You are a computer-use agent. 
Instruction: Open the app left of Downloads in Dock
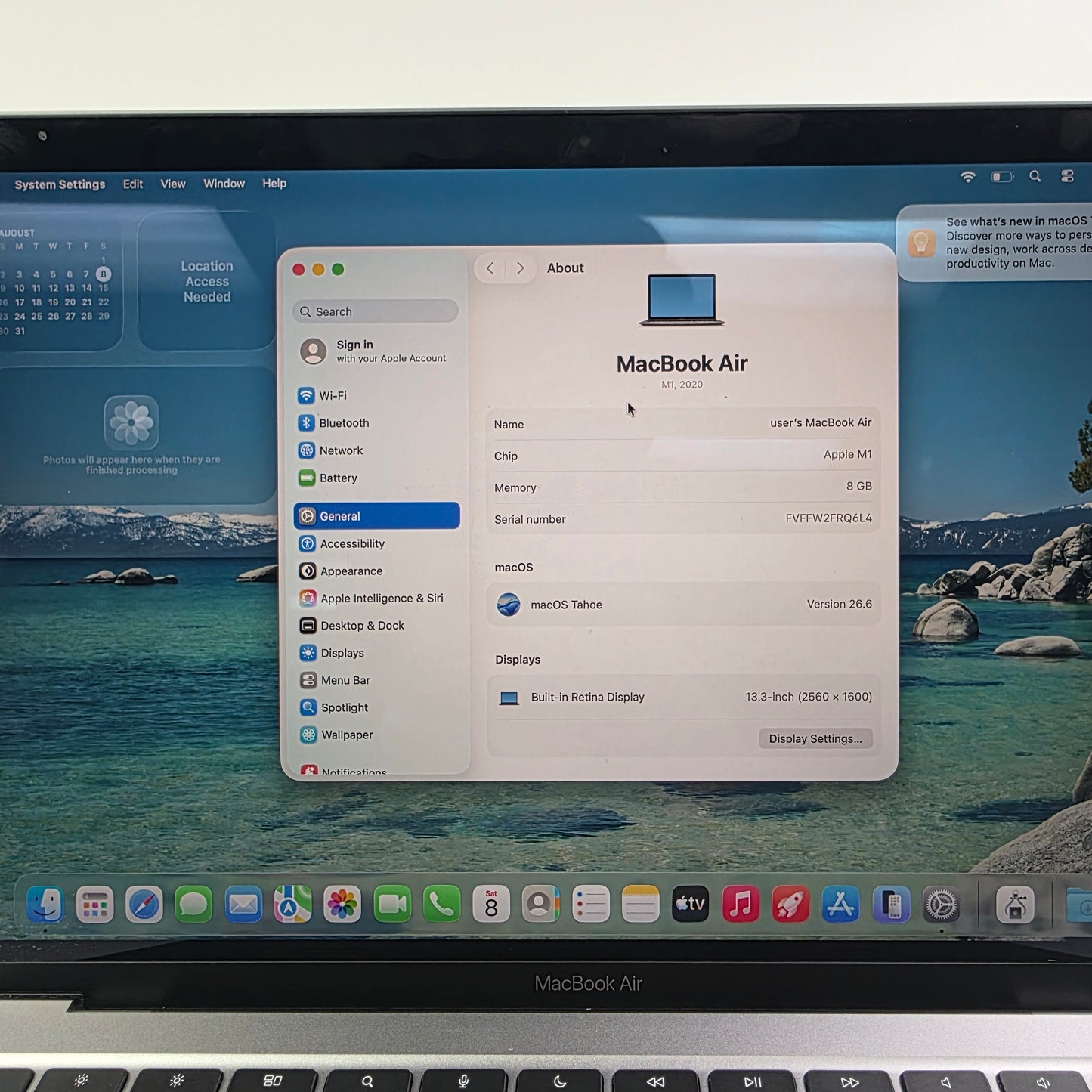point(1015,905)
